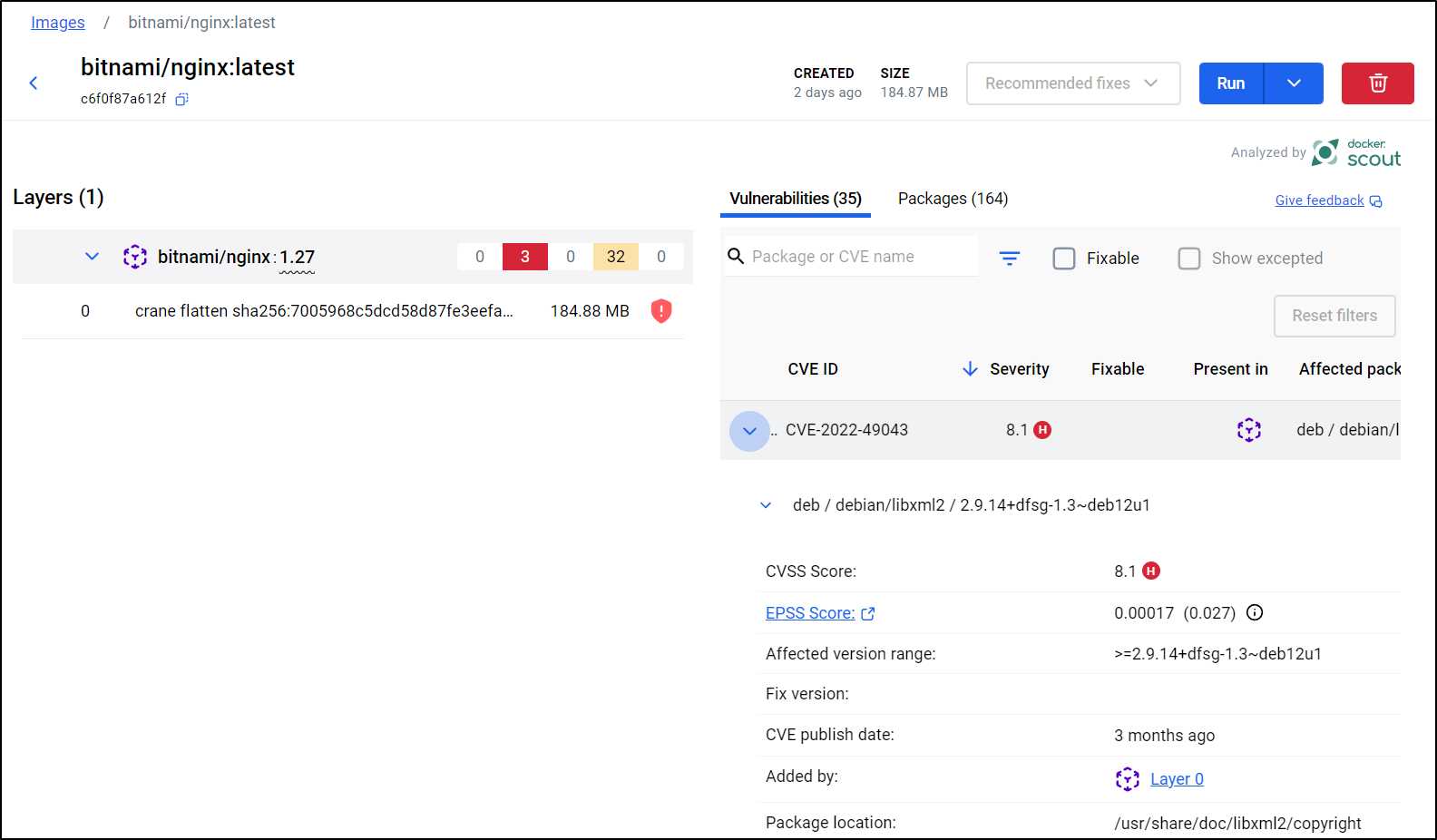This screenshot has width=1437, height=840.
Task: Click affected version range value >=2.9.14+dfsg-1.3~deb12u1
Action: [1217, 654]
